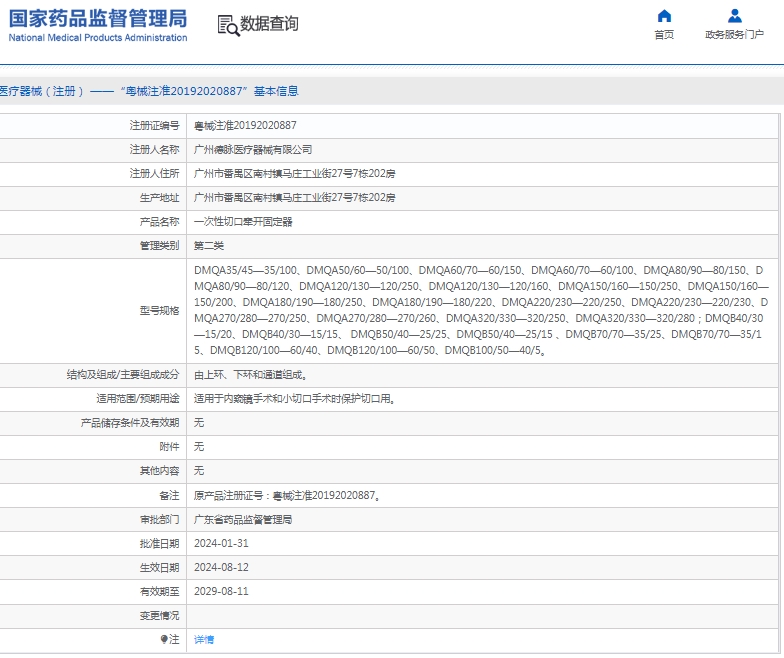Screen dimensions: 784x658
Task: Click the 产品名称 row label
Action: (160, 222)
